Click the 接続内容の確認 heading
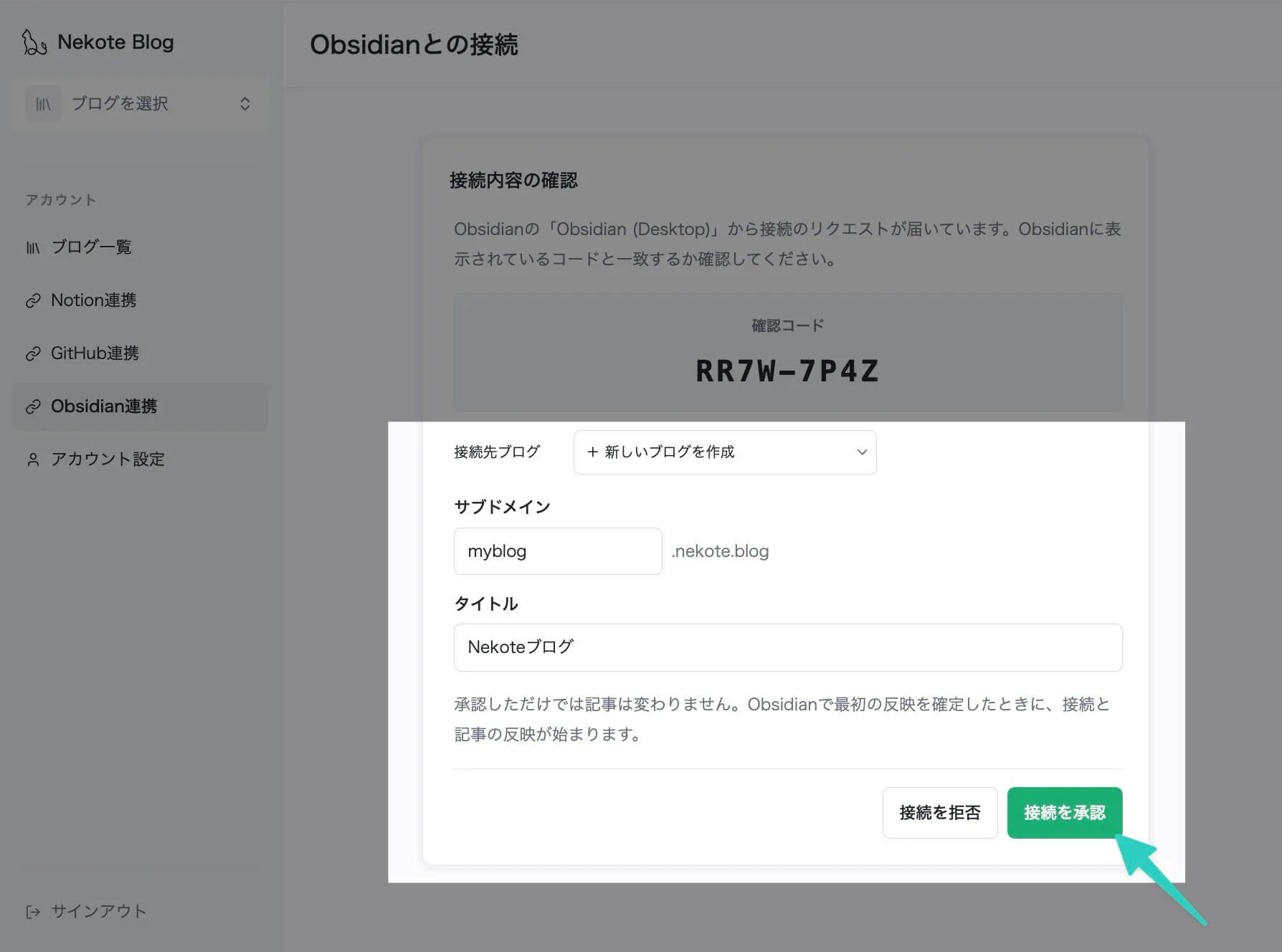The image size is (1282, 952). tap(513, 181)
